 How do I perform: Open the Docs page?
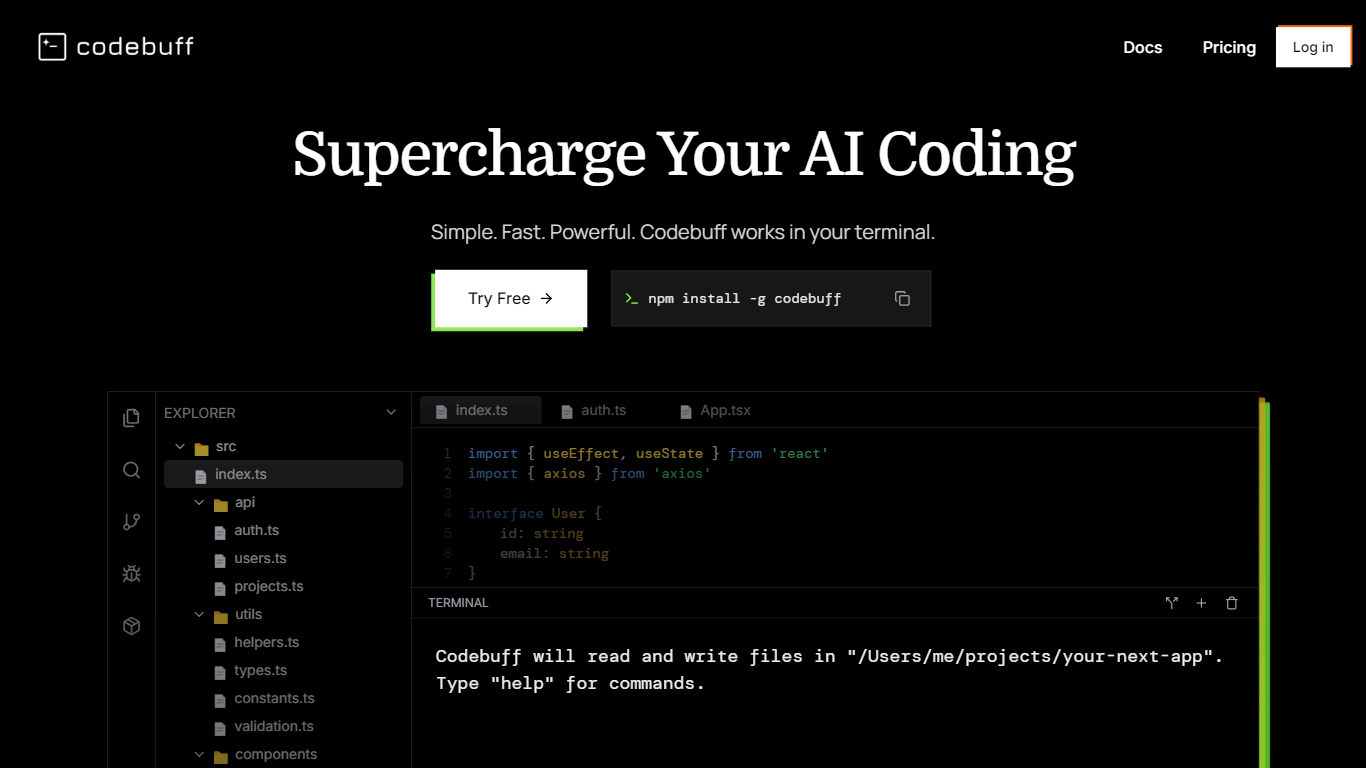point(1143,47)
